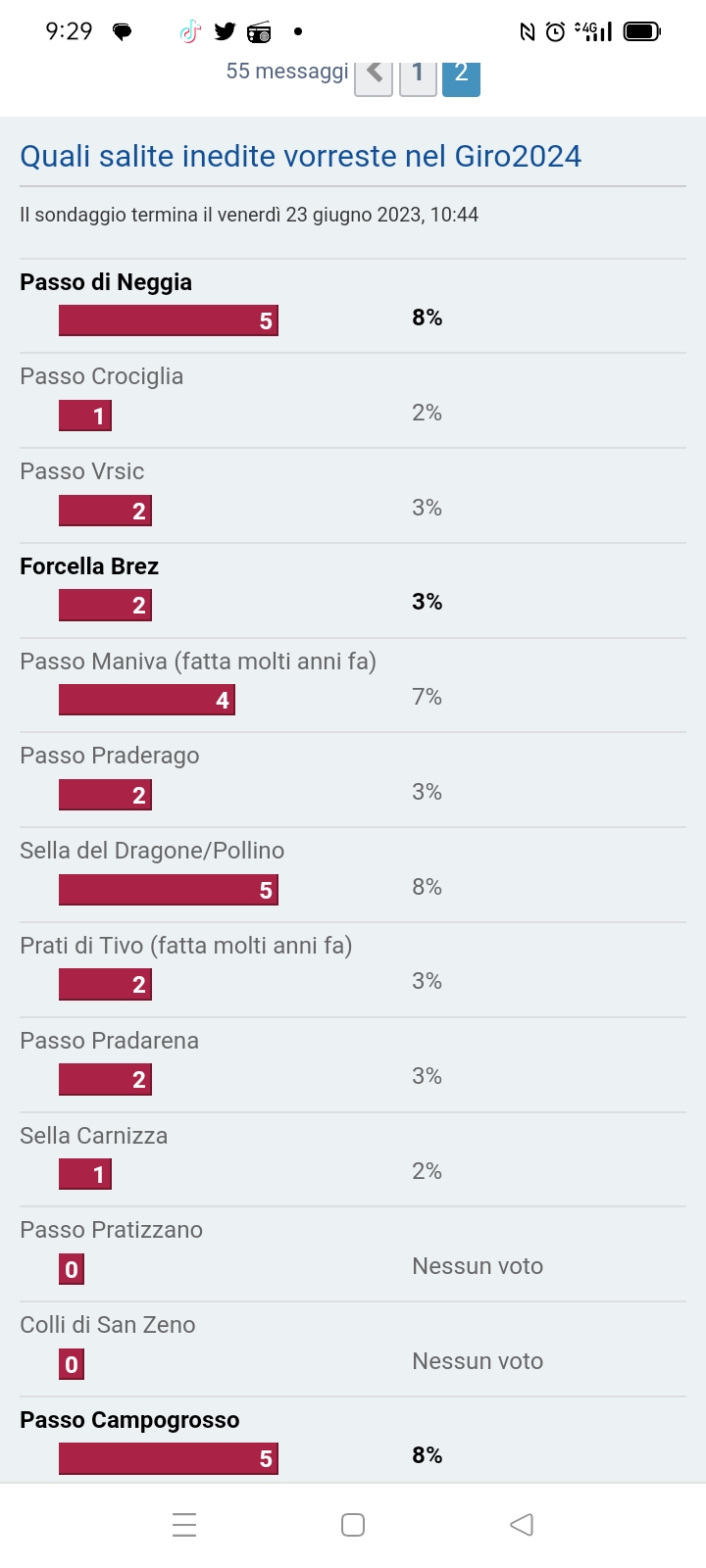Tap the chat bubble notification icon

pyautogui.click(x=123, y=32)
